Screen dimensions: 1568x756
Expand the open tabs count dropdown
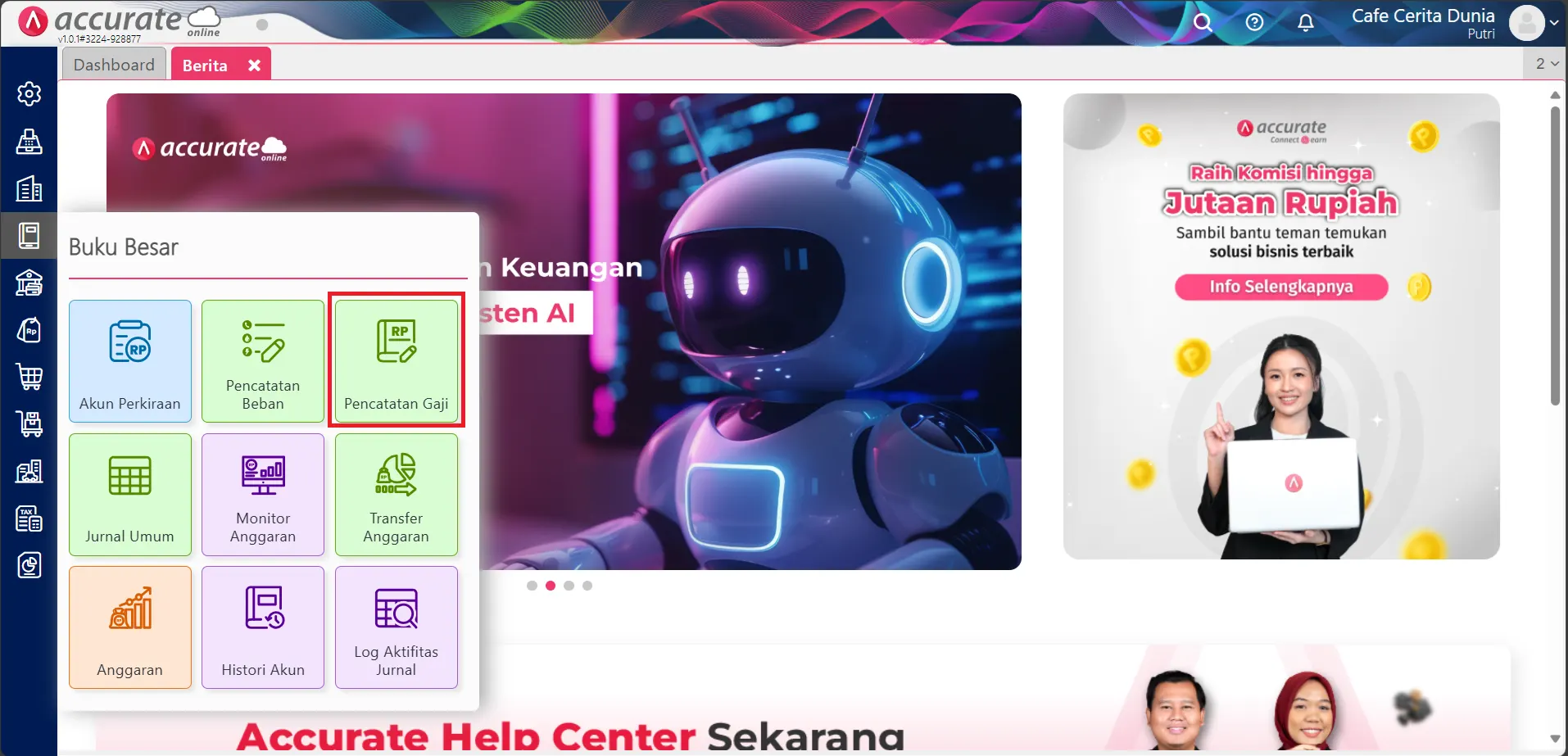1547,63
